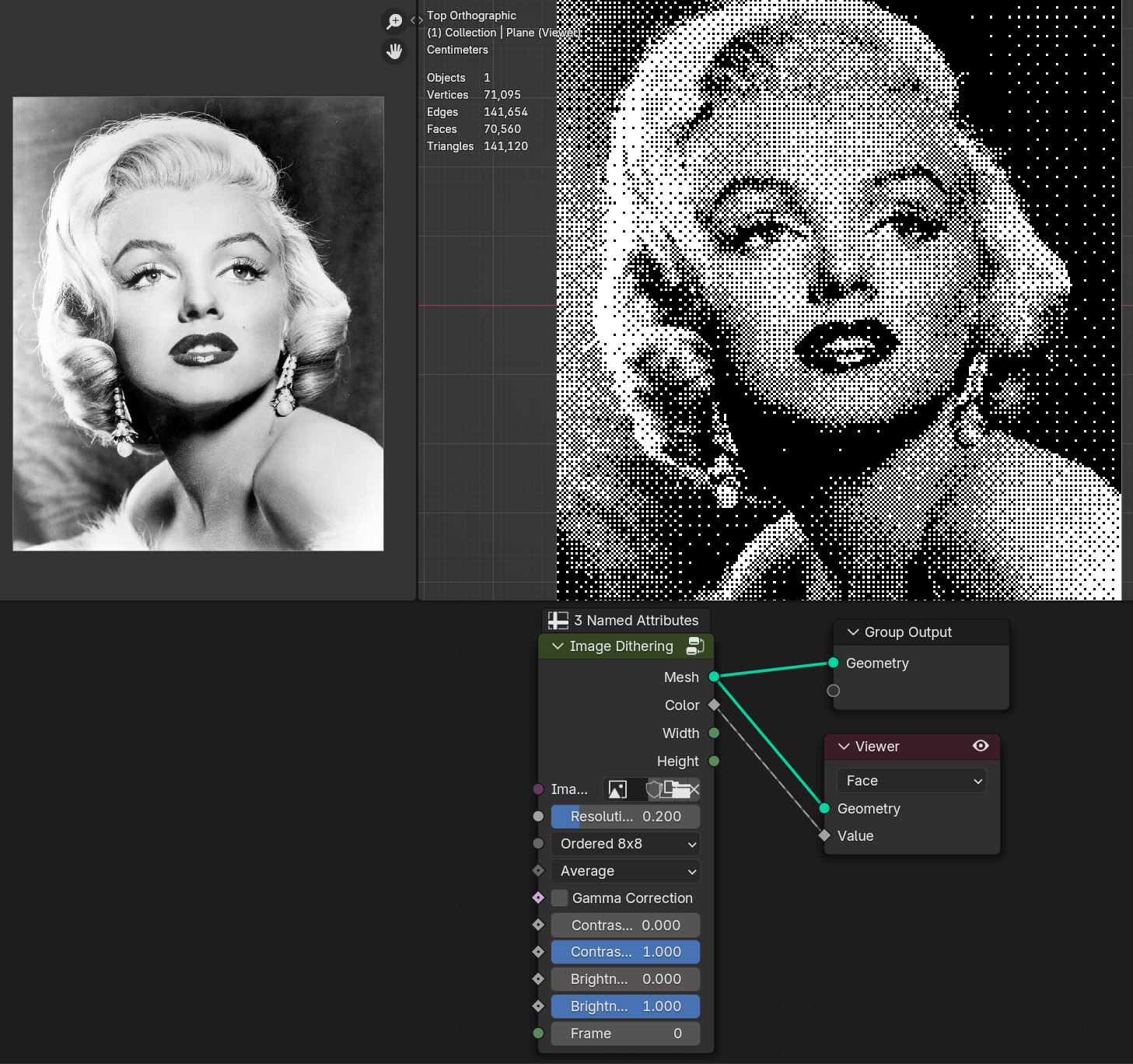Click the Gamma Correction input socket

538,898
